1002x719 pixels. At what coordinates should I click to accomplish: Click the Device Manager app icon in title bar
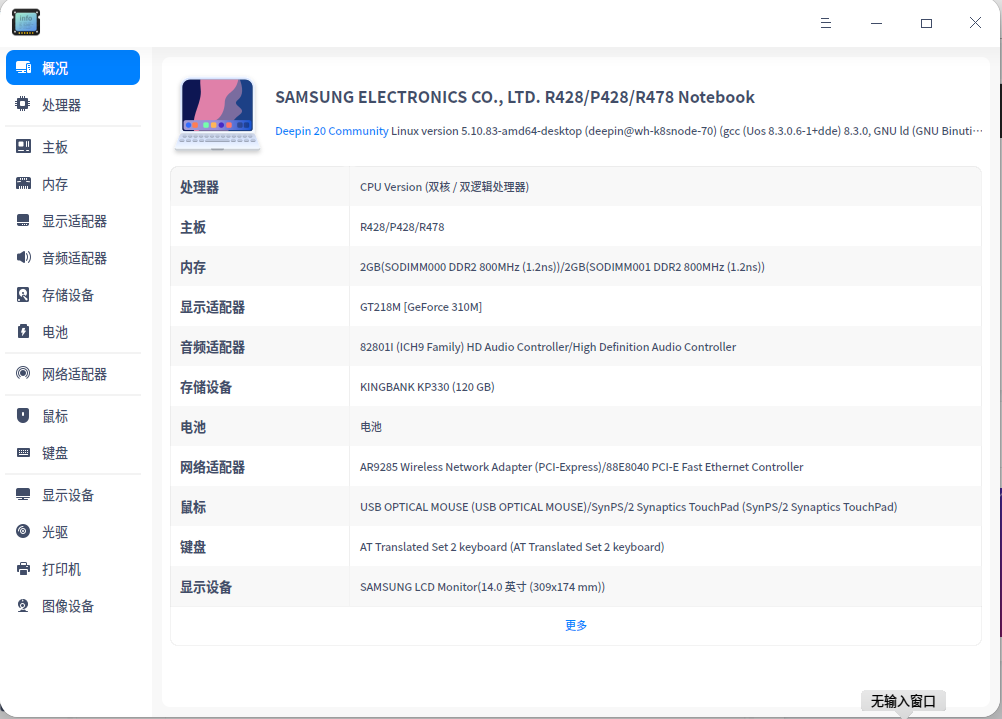26,22
